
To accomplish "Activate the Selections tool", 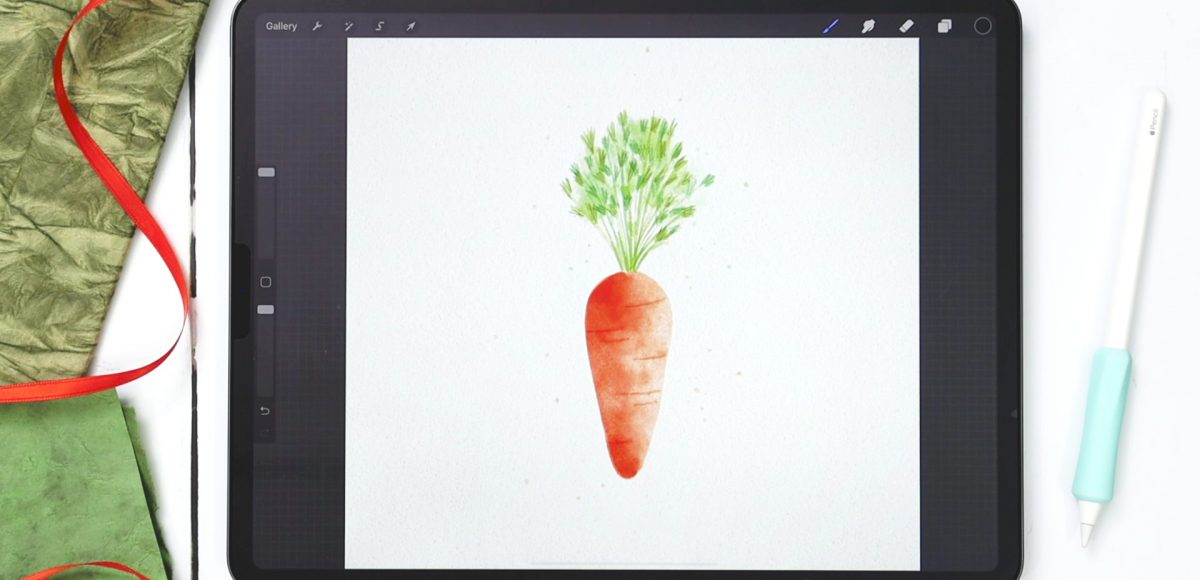I will point(379,26).
